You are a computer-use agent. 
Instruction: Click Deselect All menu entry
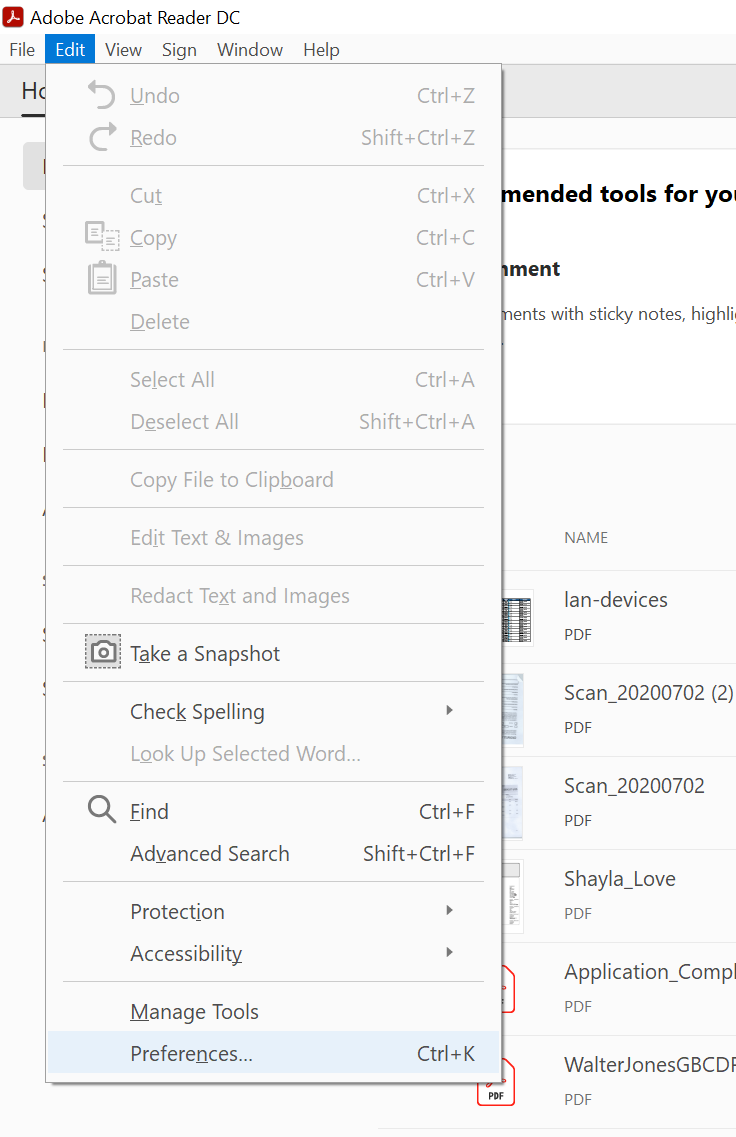tap(273, 421)
